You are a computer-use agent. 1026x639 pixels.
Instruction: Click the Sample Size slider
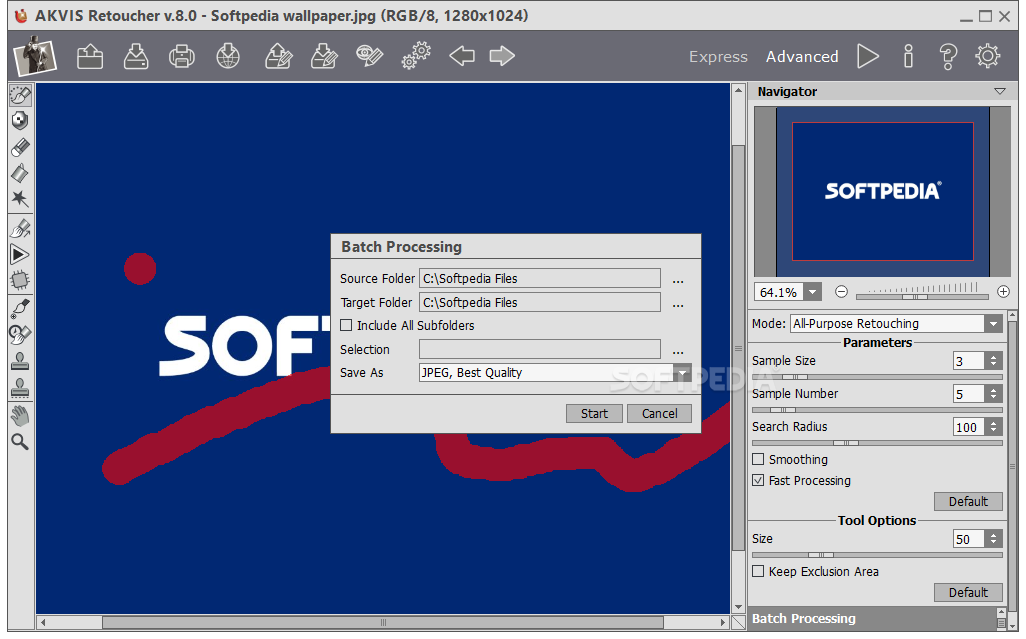tap(877, 377)
